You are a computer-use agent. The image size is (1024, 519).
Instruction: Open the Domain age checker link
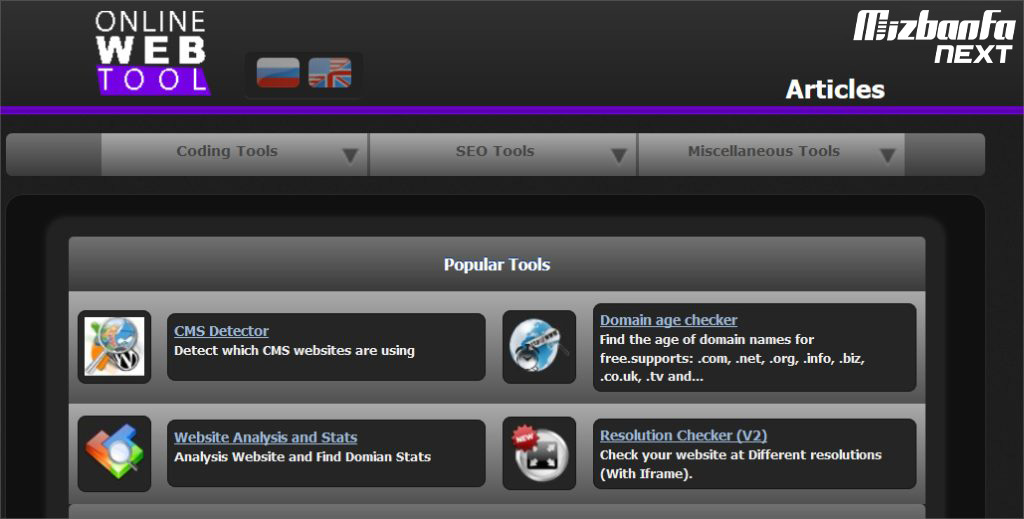[x=669, y=320]
